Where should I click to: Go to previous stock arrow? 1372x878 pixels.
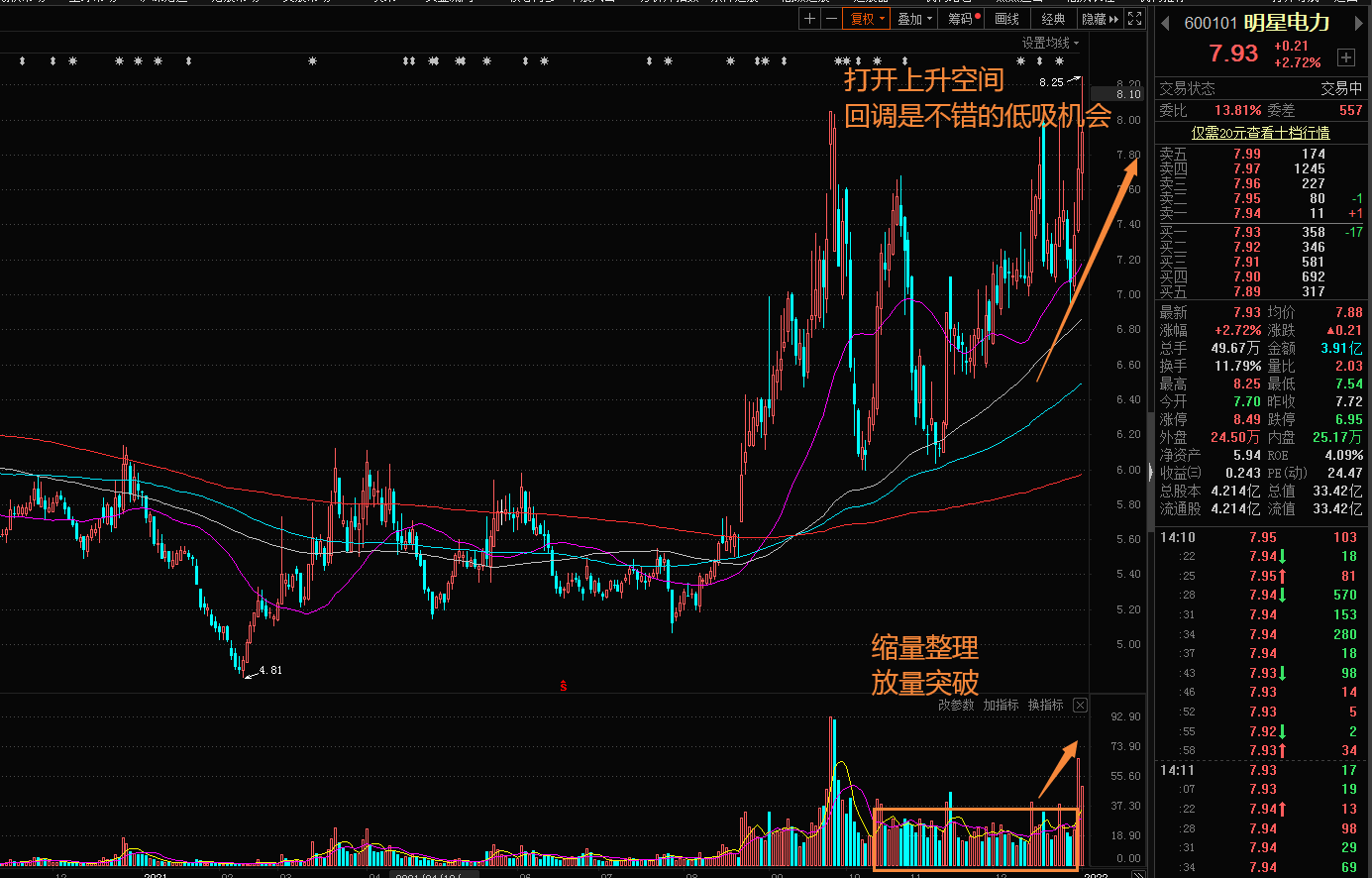1166,23
